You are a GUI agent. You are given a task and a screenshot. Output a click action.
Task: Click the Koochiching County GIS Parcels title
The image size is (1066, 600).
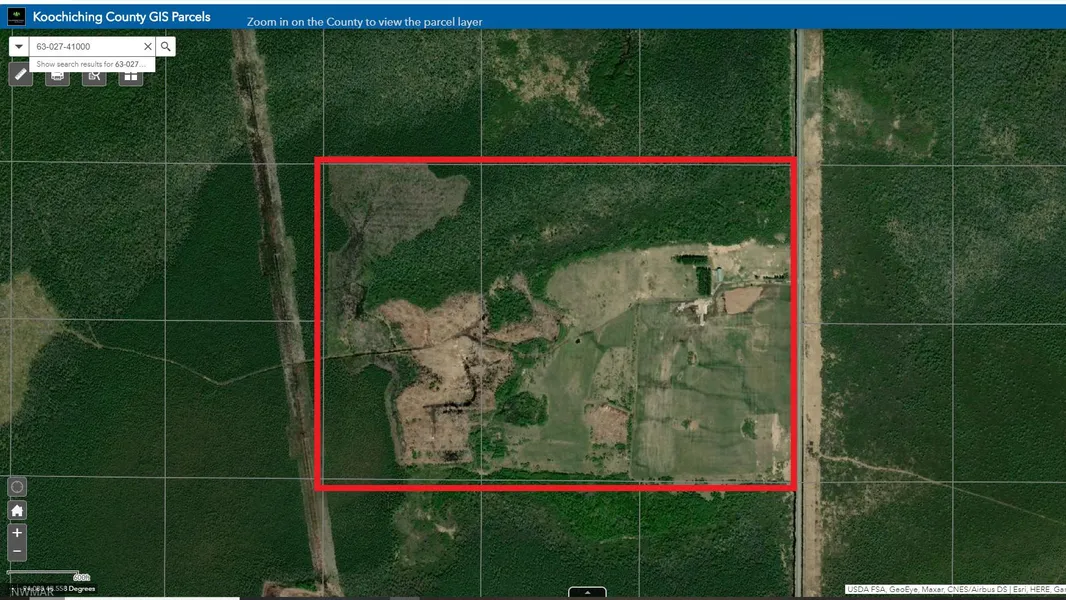121,17
